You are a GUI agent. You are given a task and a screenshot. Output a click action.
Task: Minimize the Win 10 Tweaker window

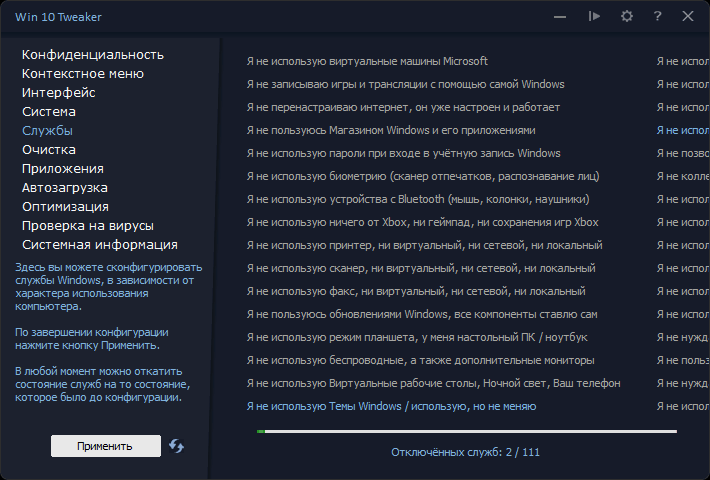[x=560, y=16]
